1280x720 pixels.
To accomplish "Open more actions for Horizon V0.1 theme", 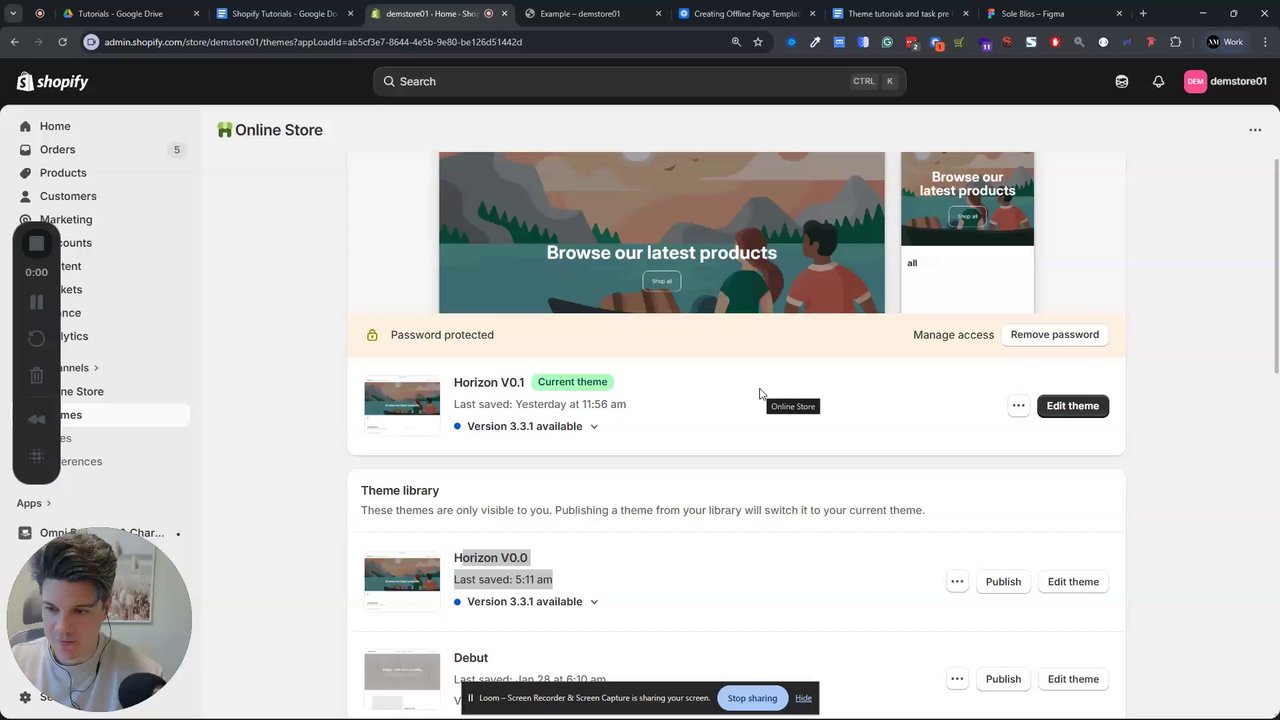I will point(1018,406).
